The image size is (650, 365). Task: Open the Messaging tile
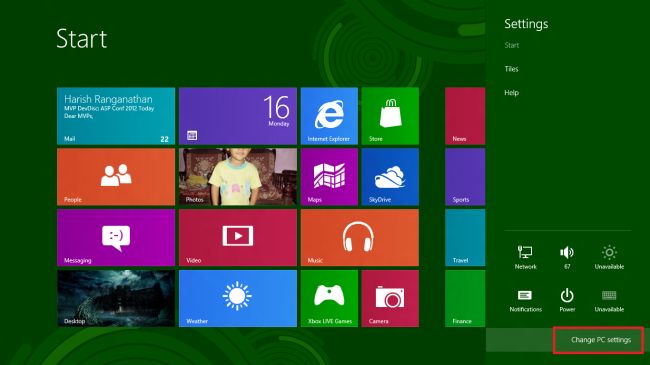[x=116, y=238]
